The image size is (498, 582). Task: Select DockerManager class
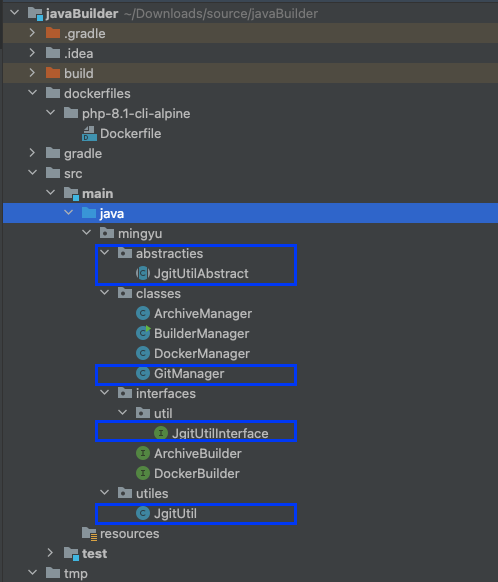[193, 354]
